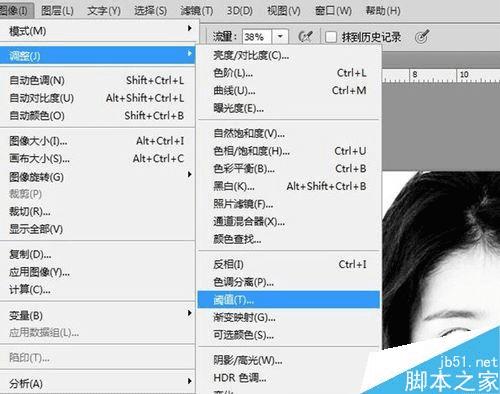Select 色调分离(P)... adjustment
The image size is (500, 394).
click(289, 282)
